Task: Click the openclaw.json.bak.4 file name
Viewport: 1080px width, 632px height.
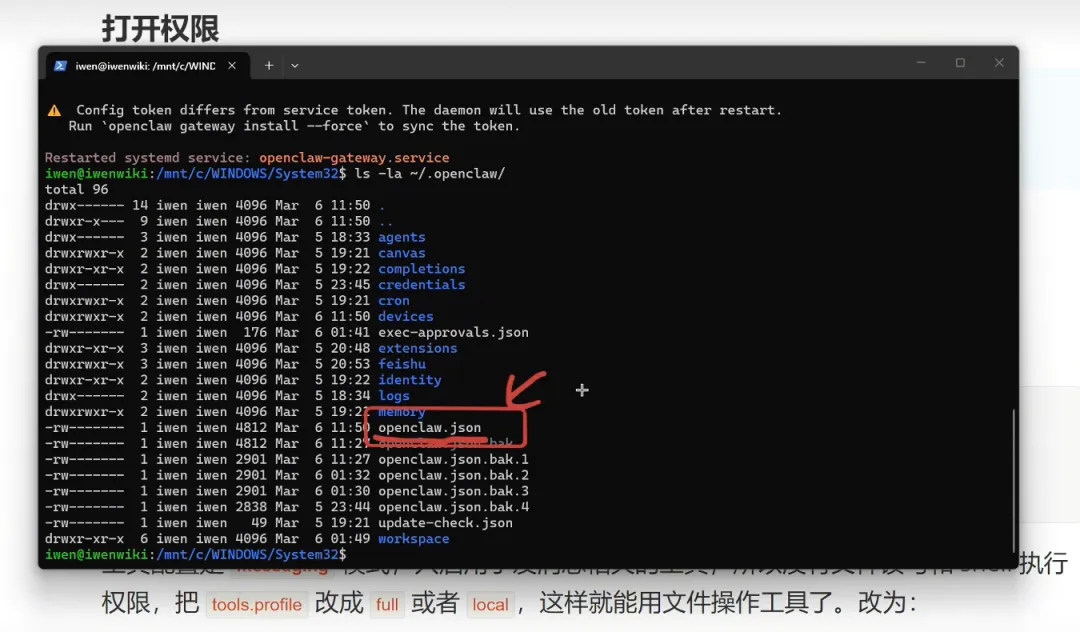Action: tap(453, 507)
